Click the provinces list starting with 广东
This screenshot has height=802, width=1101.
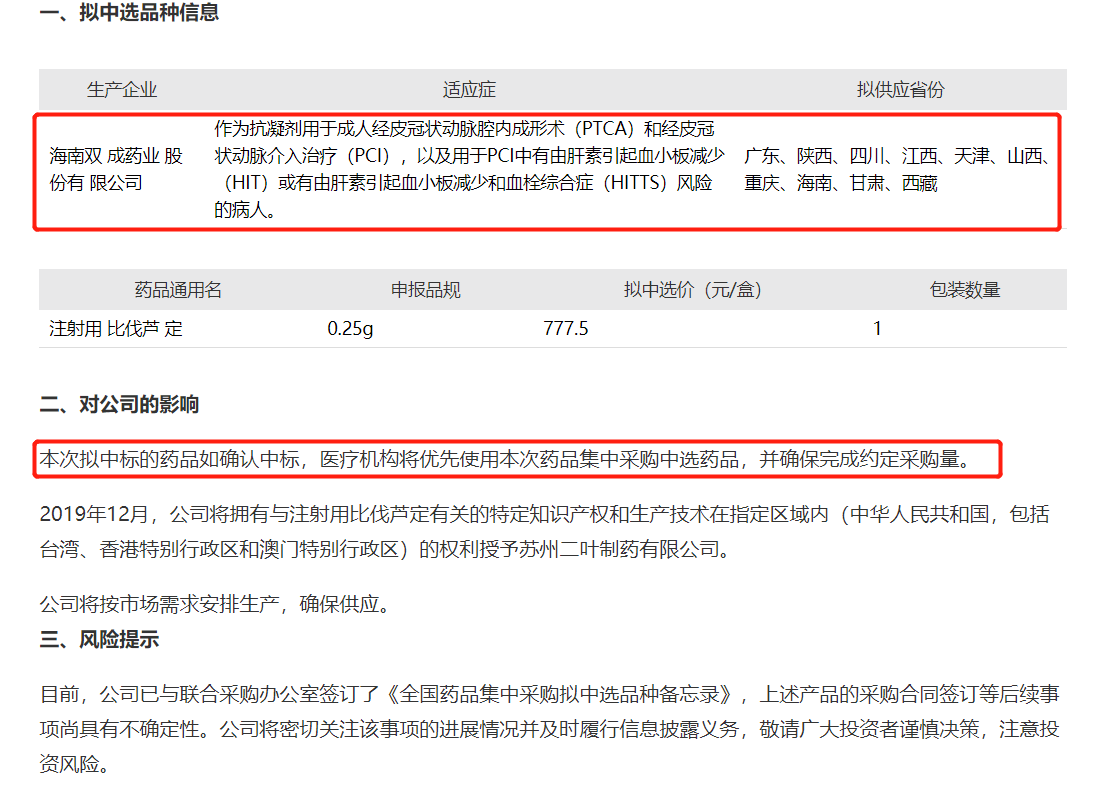coord(897,170)
